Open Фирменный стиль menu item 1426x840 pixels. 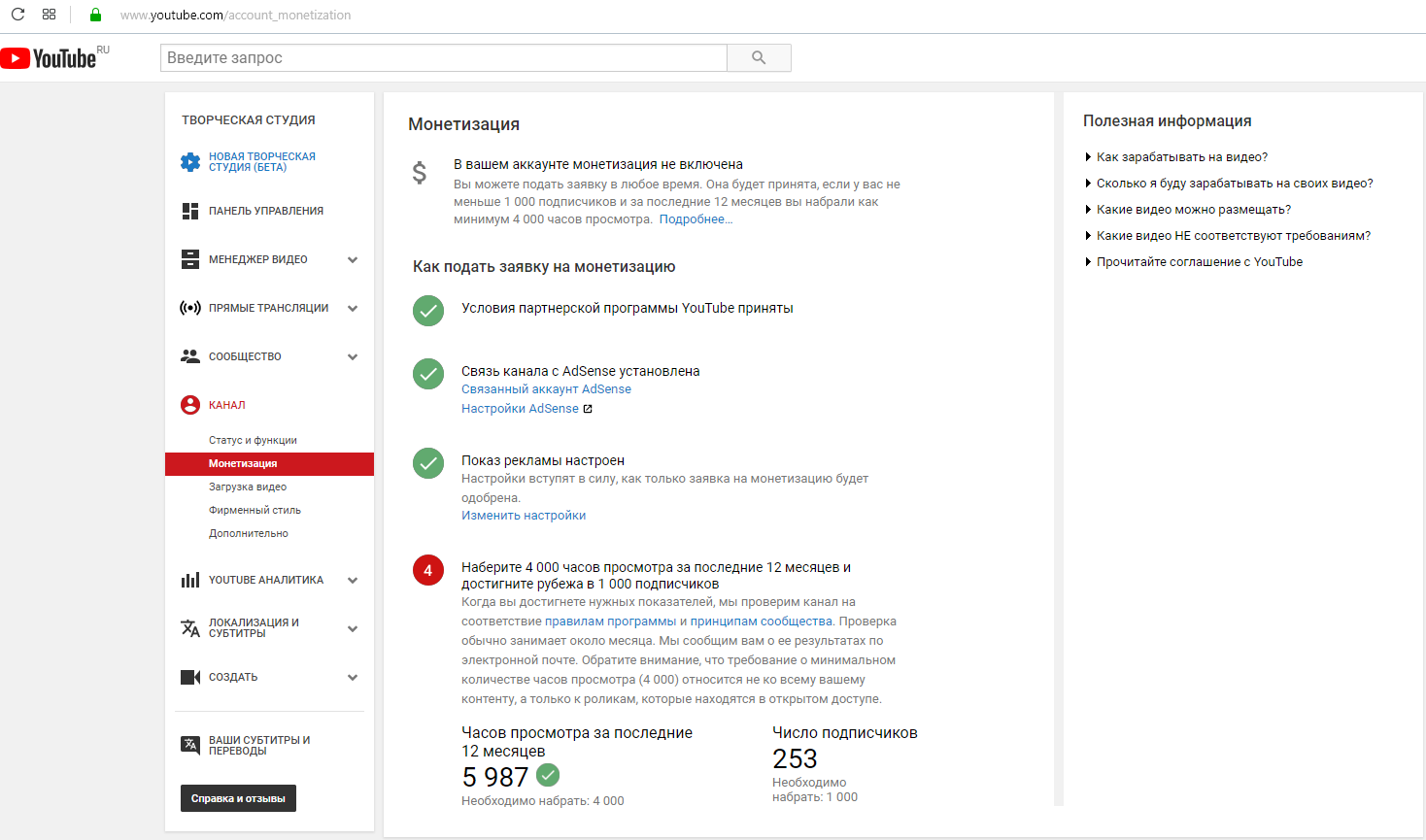pyautogui.click(x=255, y=510)
